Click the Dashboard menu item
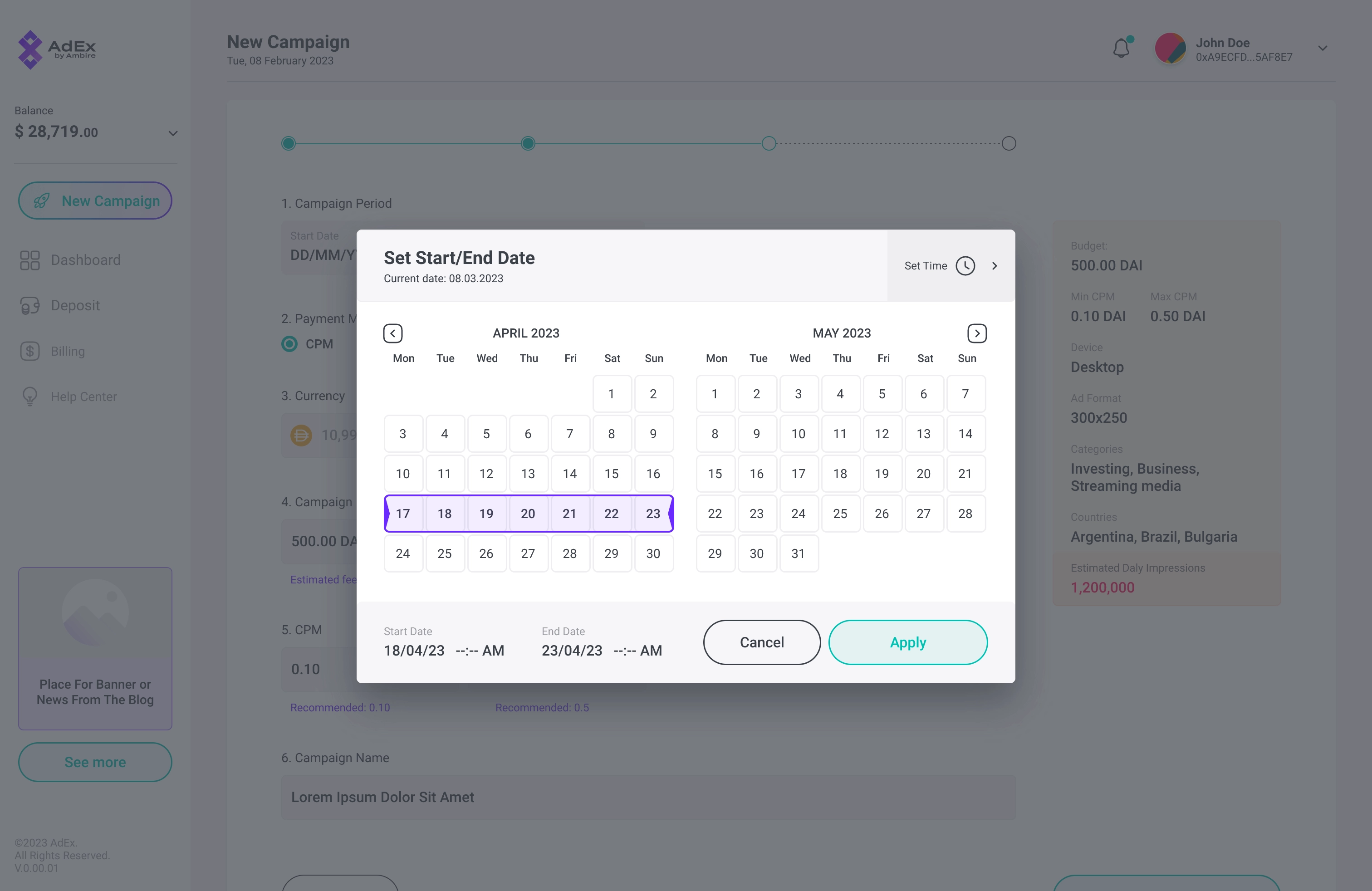Viewport: 1372px width, 891px height. [x=85, y=259]
